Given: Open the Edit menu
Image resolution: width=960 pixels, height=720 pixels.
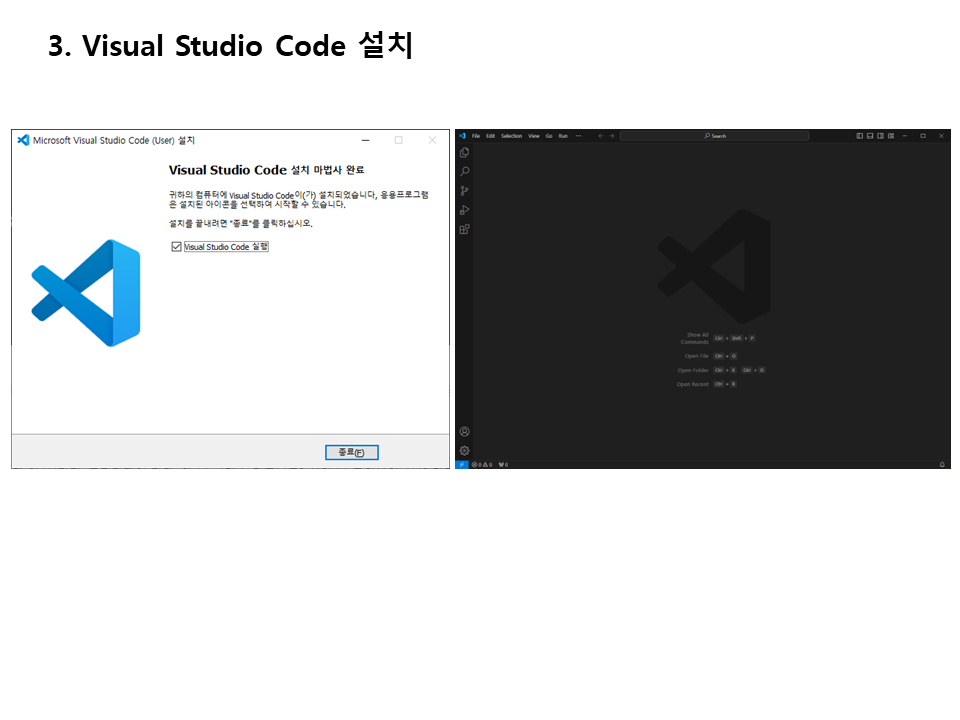Looking at the screenshot, I should 490,136.
